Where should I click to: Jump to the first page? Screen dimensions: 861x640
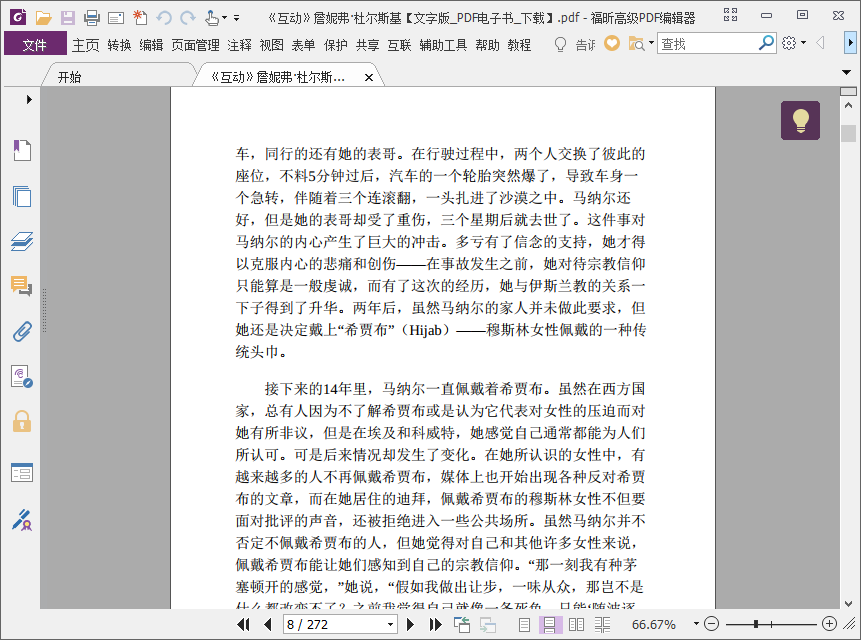(243, 624)
